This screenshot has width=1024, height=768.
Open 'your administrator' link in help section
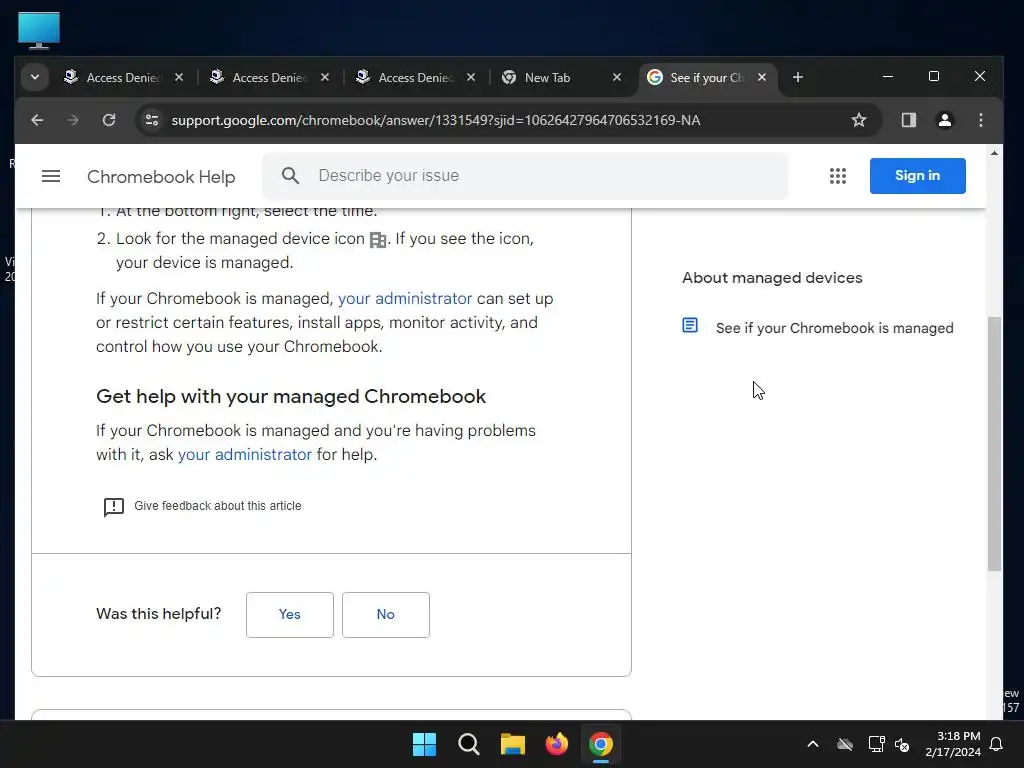click(245, 455)
